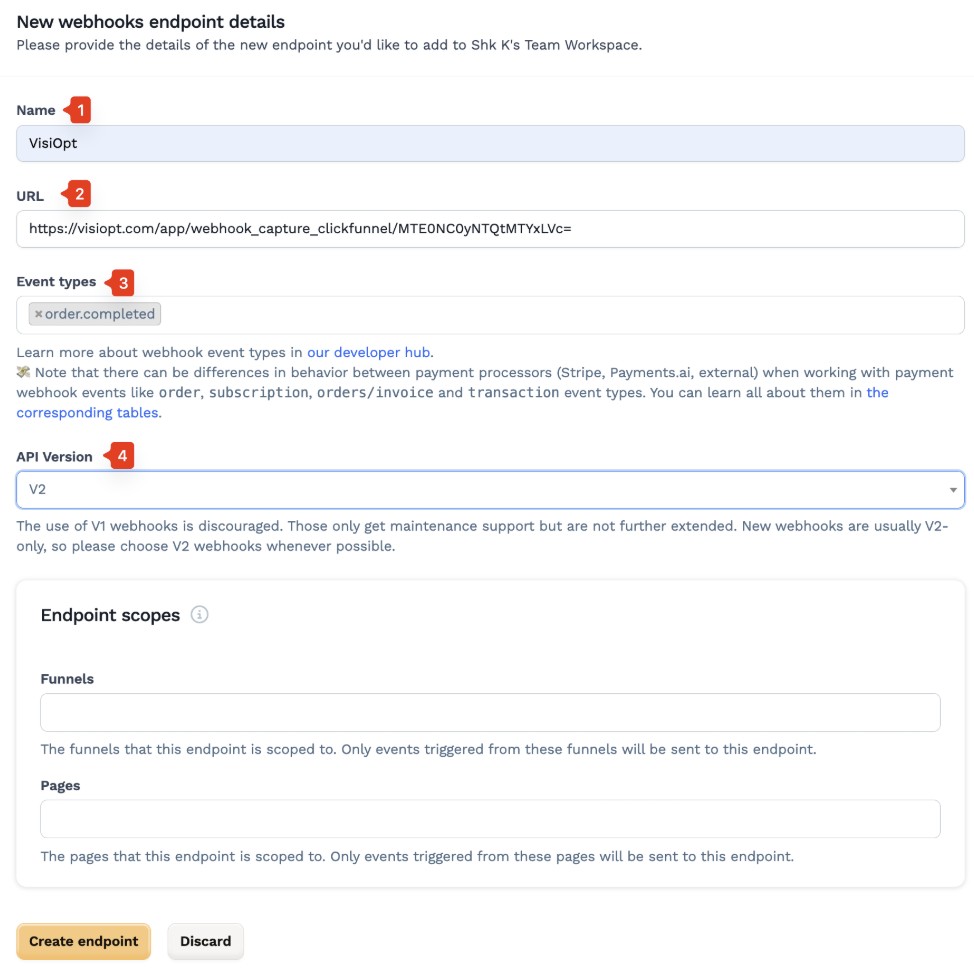This screenshot has width=974, height=972.
Task: Click the Endpoint scopes info icon
Action: click(199, 615)
